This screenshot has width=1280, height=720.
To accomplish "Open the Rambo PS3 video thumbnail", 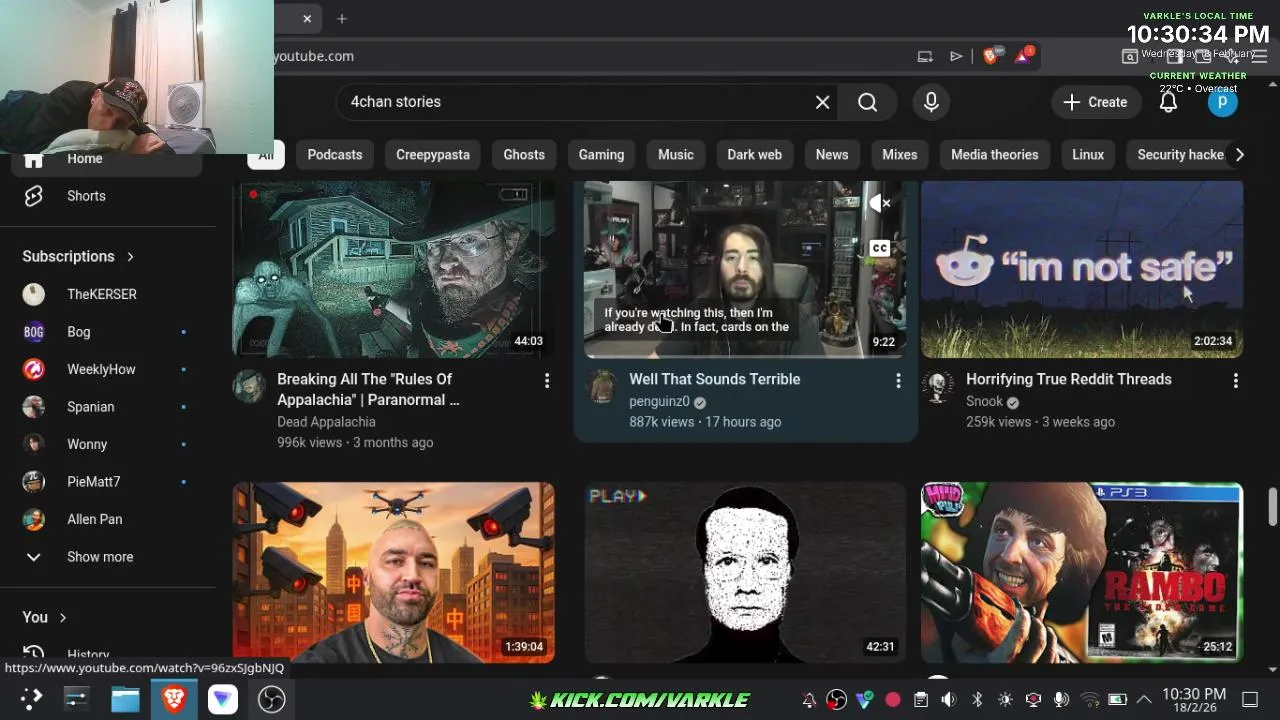I will tap(1082, 573).
